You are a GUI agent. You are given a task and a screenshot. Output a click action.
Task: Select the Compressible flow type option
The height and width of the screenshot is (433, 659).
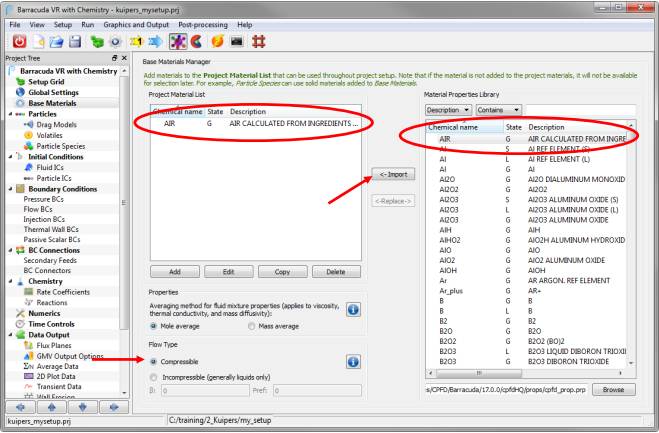(153, 361)
